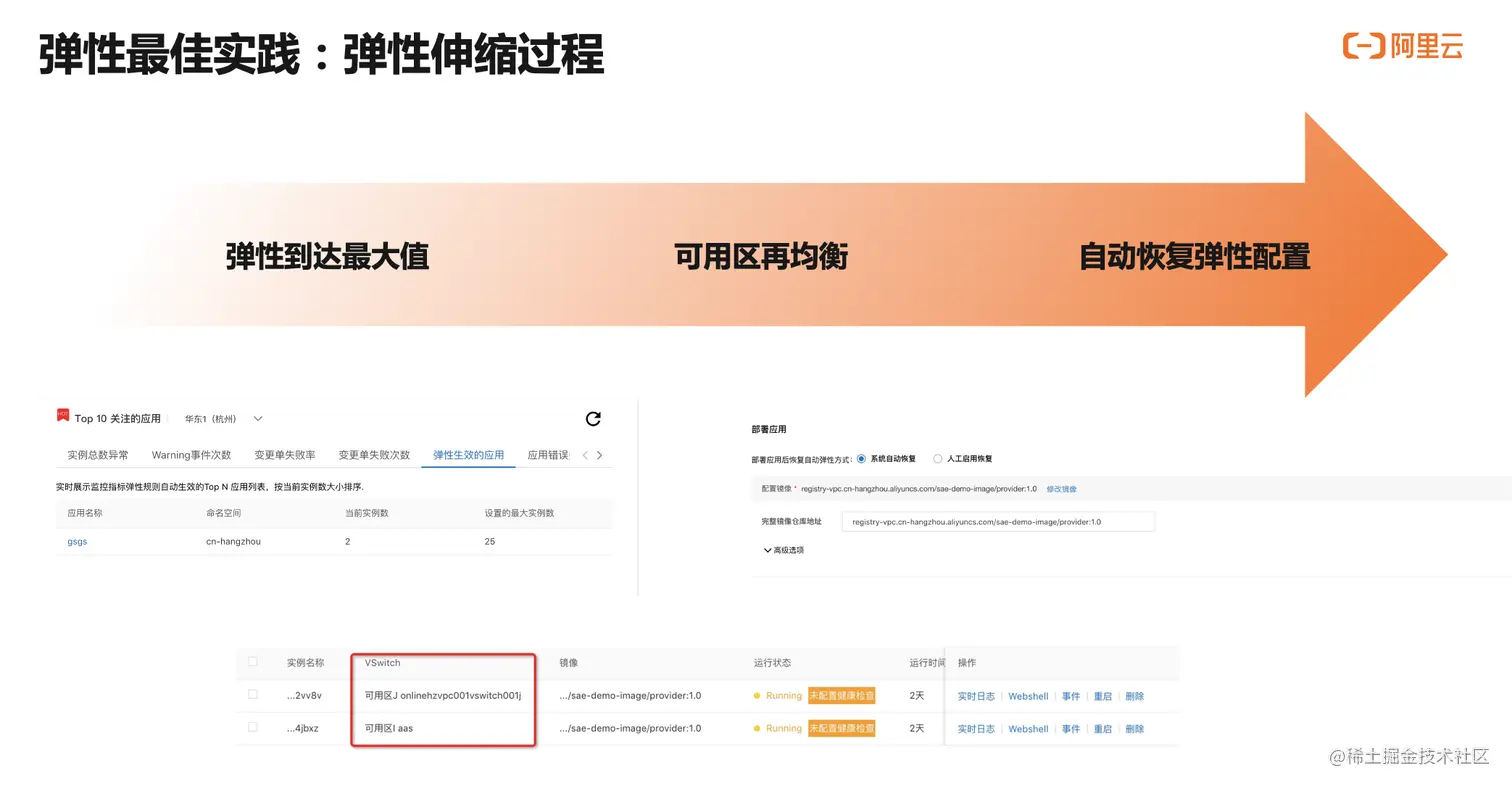1512x789 pixels.
Task: Click the cn-hangzhou namespace cell
Action: coord(233,542)
